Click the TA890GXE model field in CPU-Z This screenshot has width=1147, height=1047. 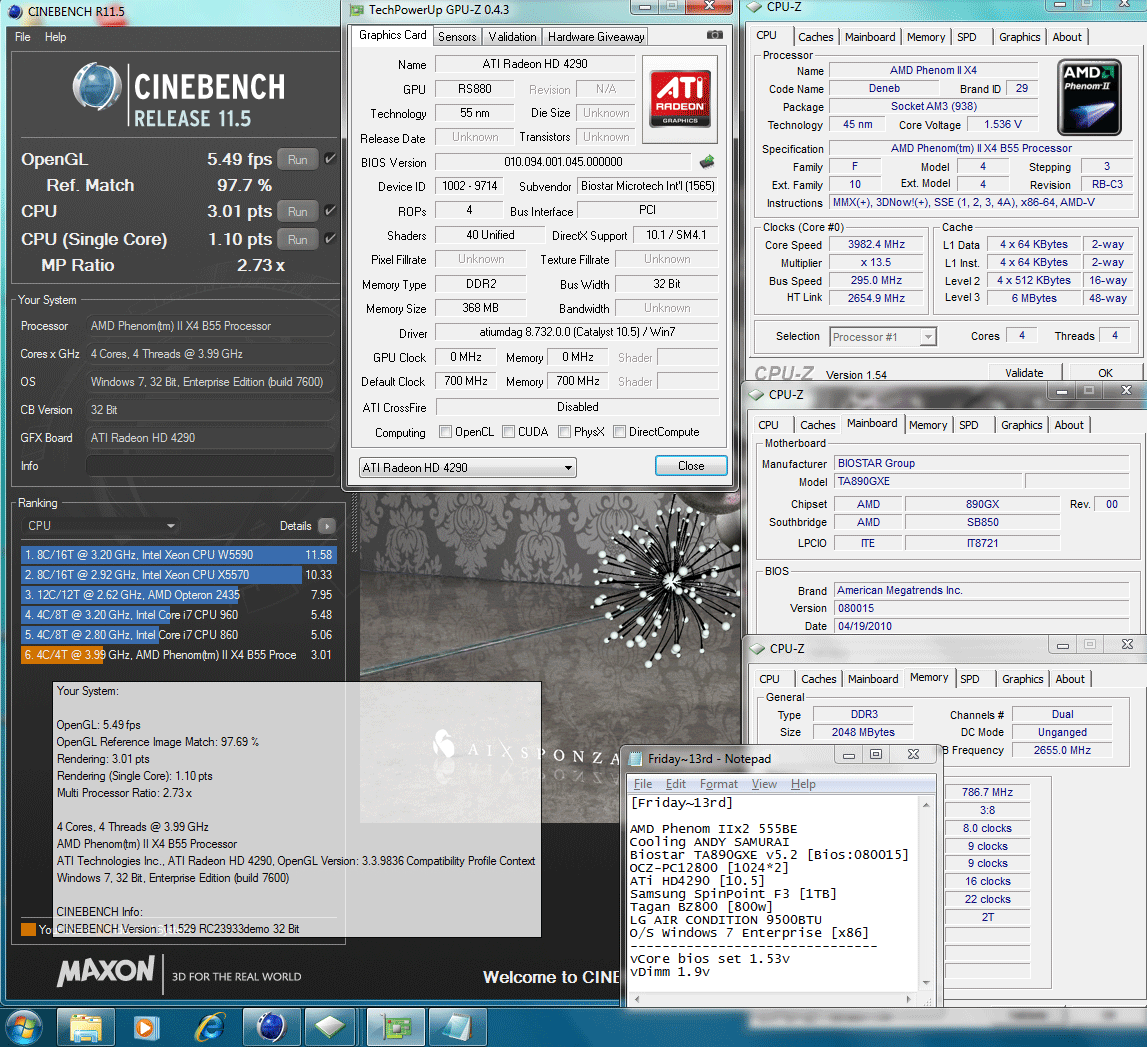pos(928,481)
